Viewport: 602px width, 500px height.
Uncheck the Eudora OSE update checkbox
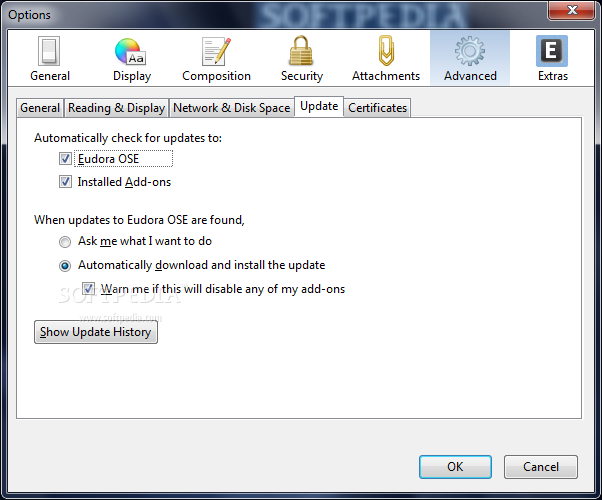point(65,159)
